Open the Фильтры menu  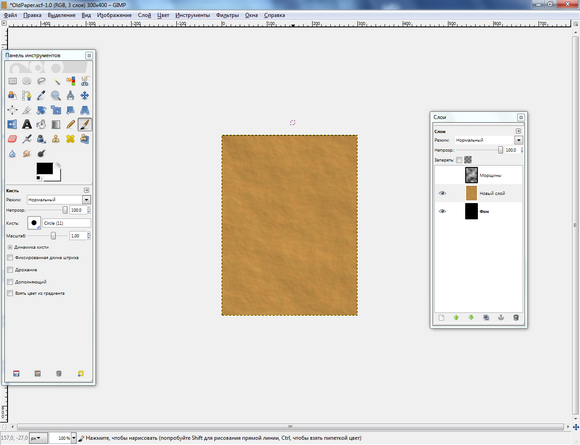click(227, 15)
